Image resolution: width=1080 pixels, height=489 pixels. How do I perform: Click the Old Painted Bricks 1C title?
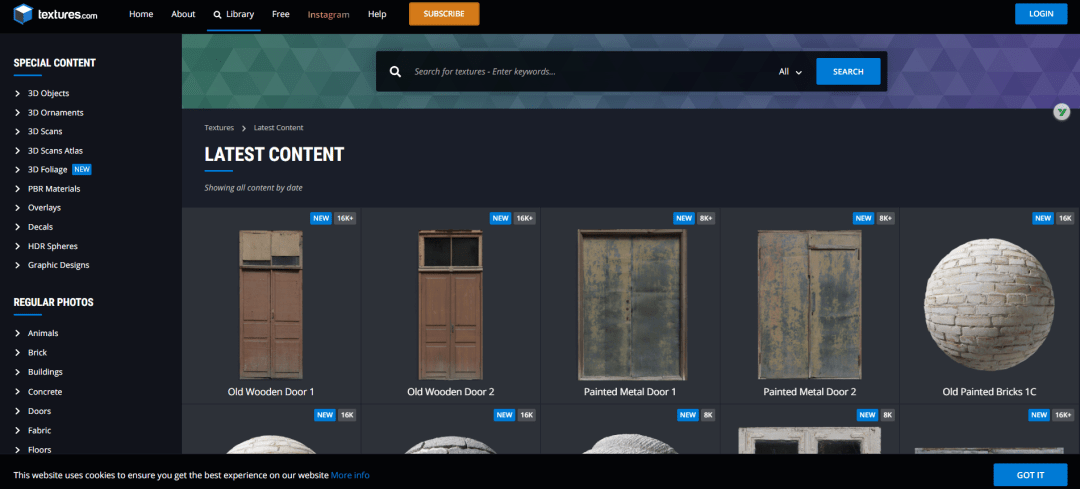click(x=989, y=392)
